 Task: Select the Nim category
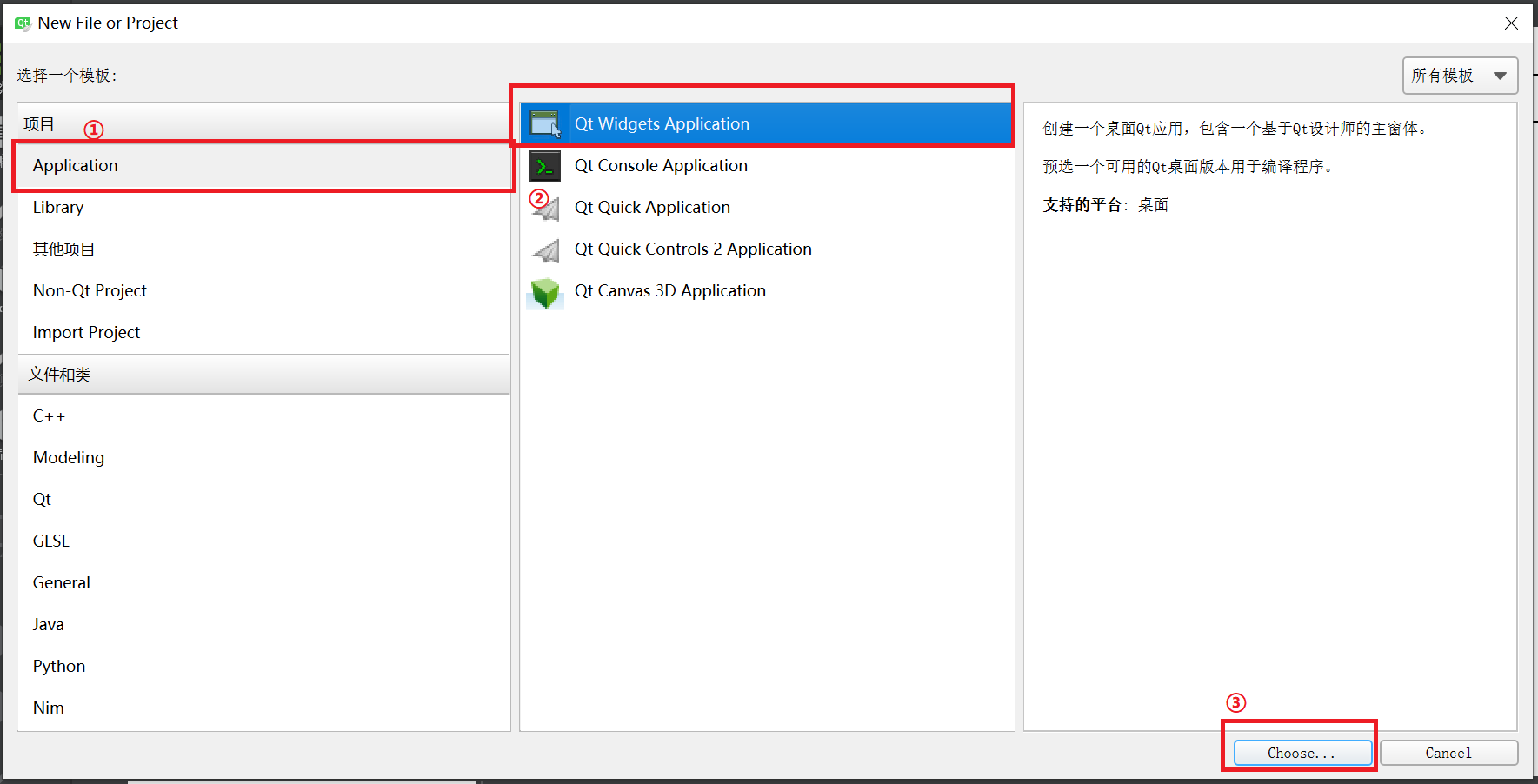pos(263,708)
